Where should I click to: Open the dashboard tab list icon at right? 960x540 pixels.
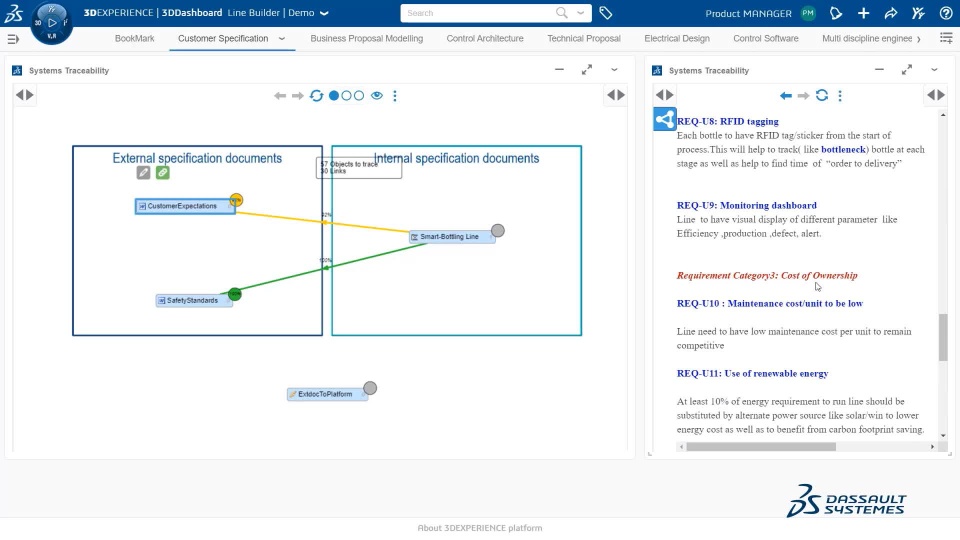tap(946, 39)
